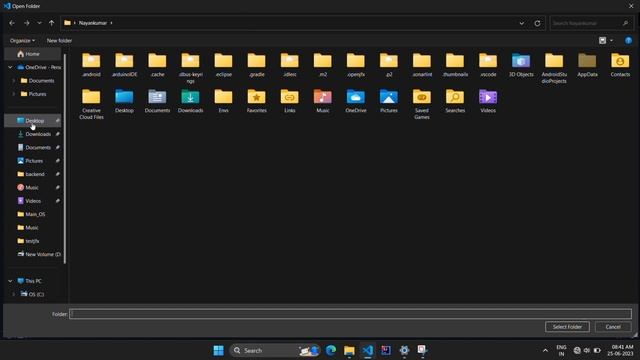Open the Links folder
Viewport: 640px width, 360px height.
click(x=289, y=101)
